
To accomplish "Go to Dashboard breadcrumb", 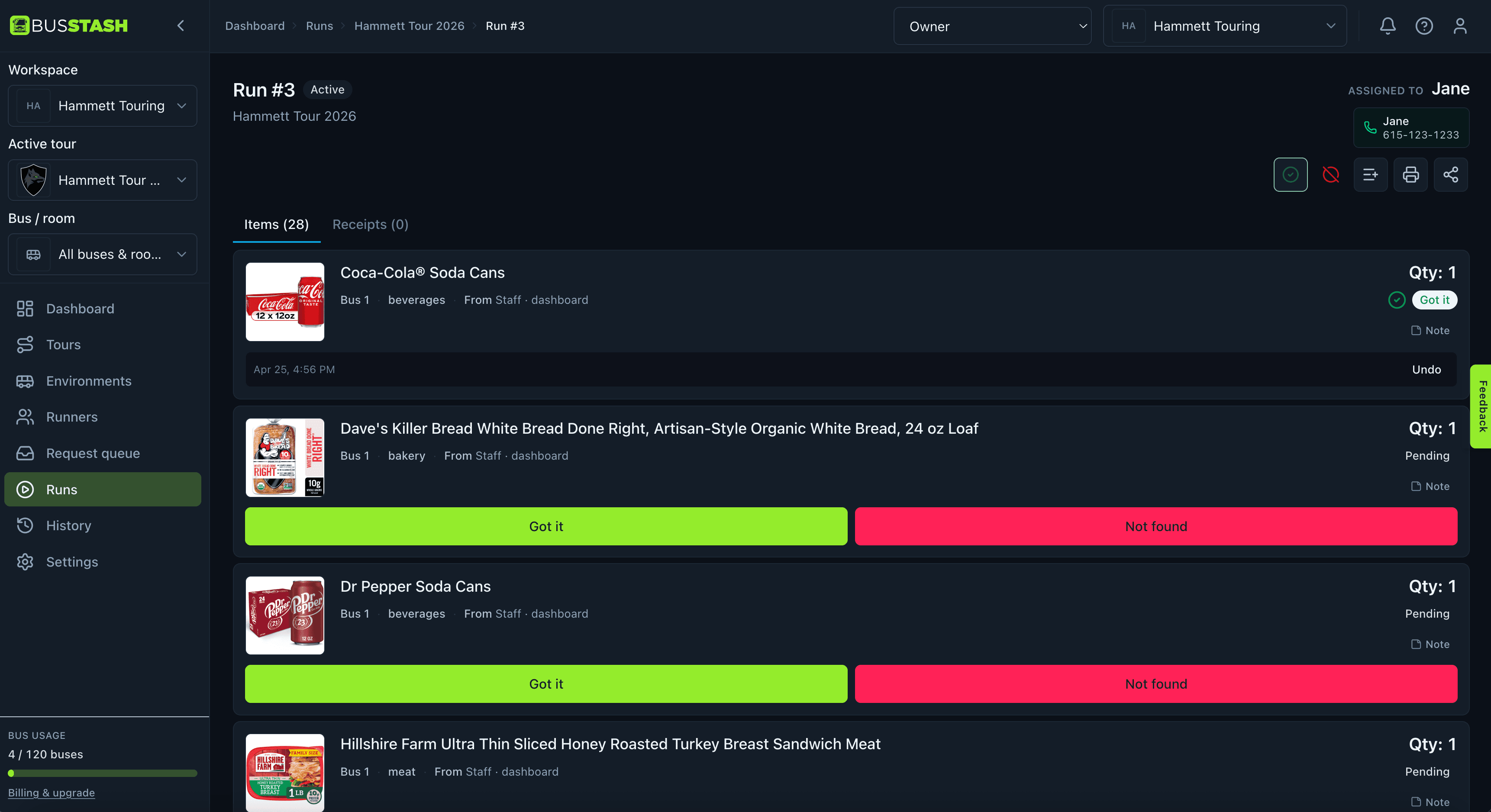I will [255, 26].
